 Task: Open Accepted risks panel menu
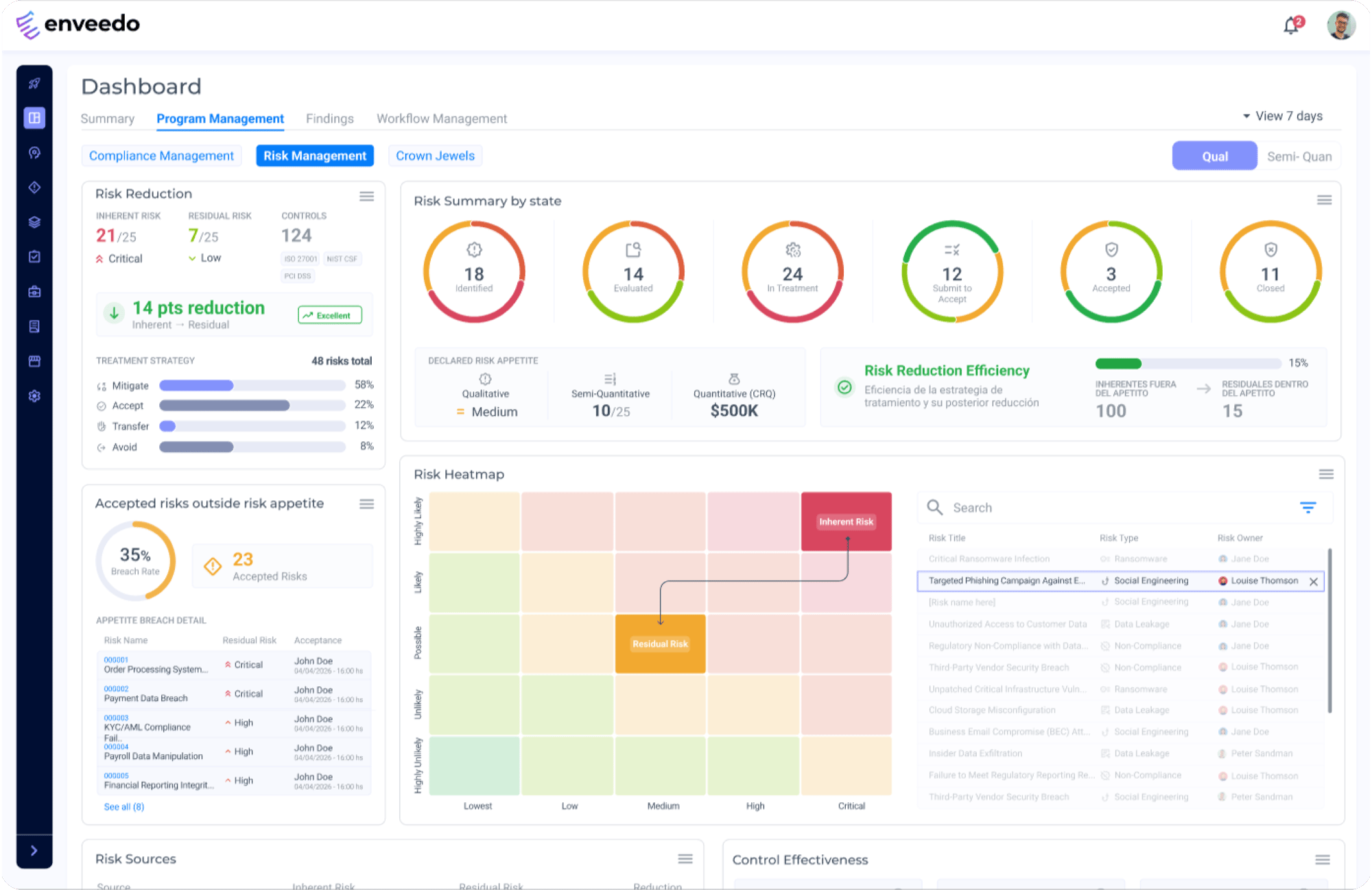[367, 504]
